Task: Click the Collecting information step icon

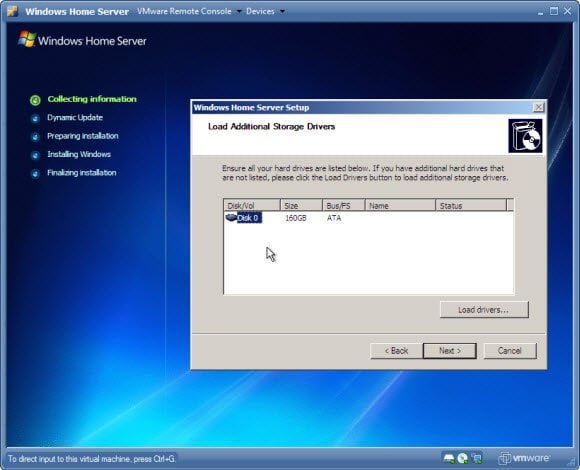Action: point(35,100)
